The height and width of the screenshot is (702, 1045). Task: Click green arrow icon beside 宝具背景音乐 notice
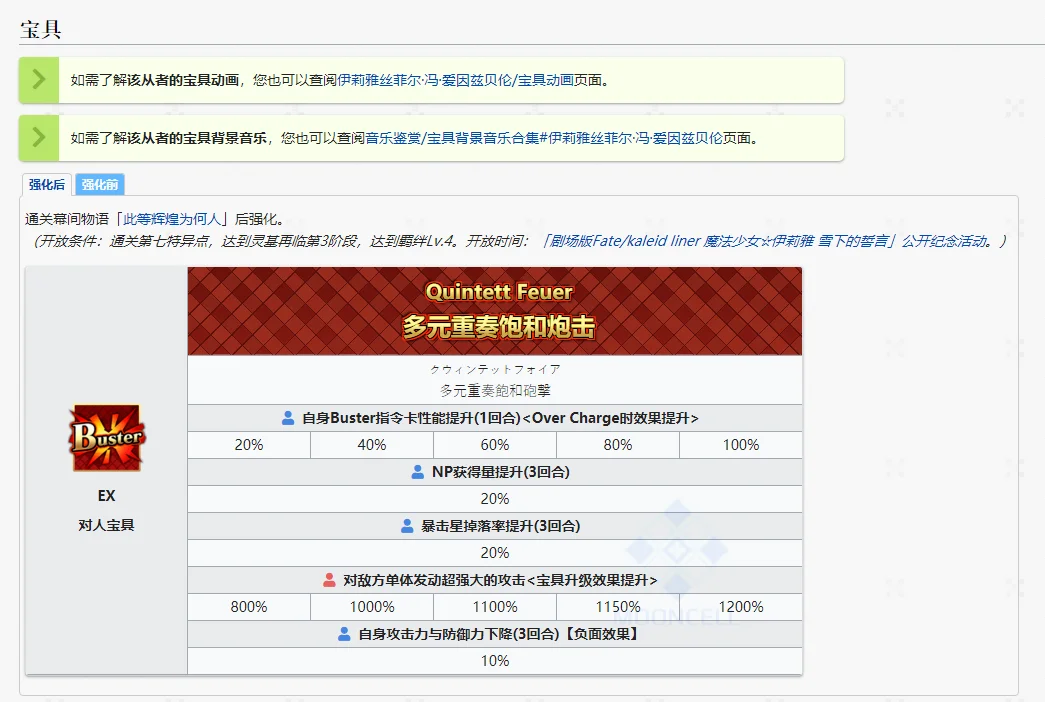pyautogui.click(x=39, y=138)
